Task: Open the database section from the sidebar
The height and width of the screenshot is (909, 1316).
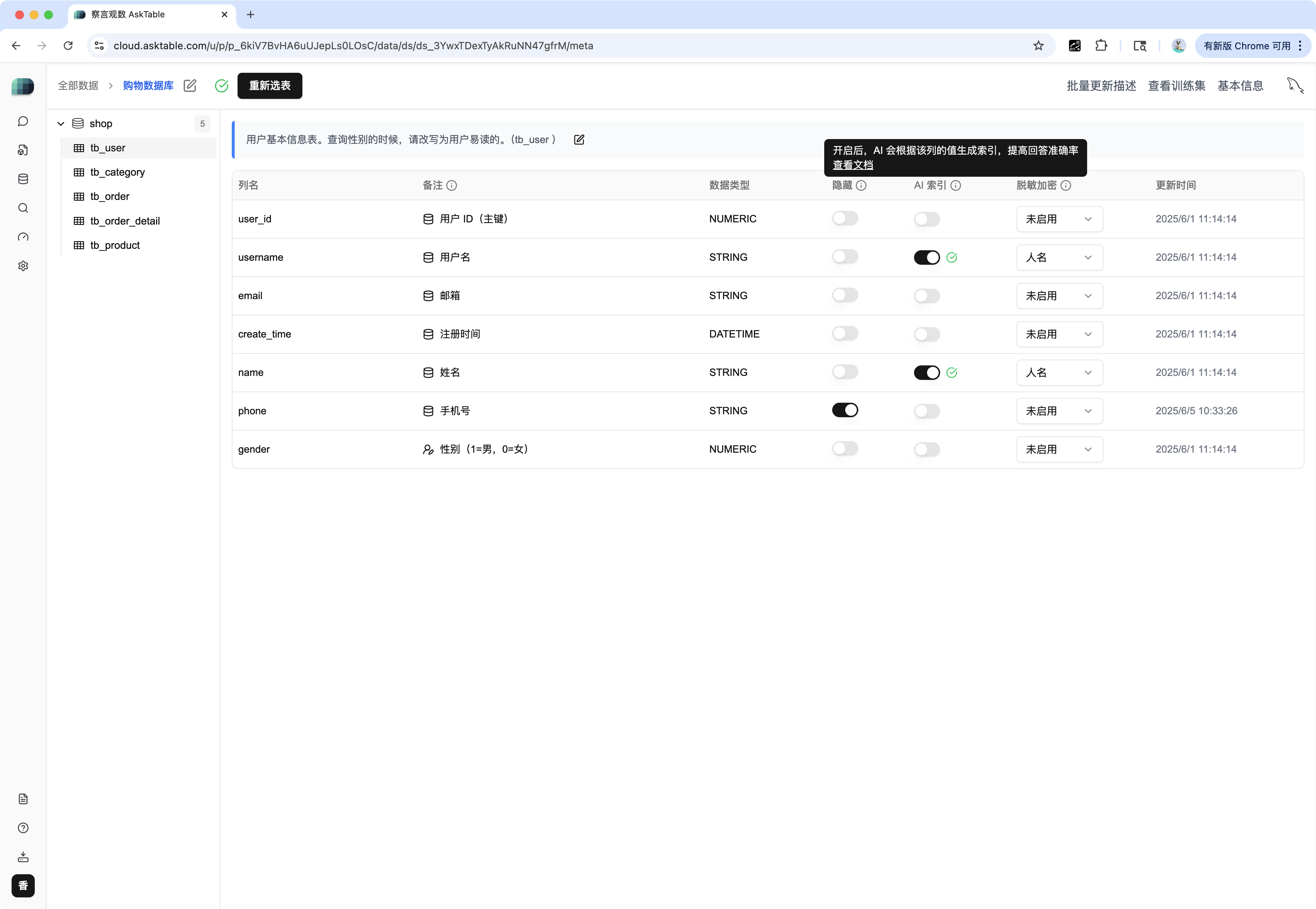Action: pyautogui.click(x=23, y=179)
